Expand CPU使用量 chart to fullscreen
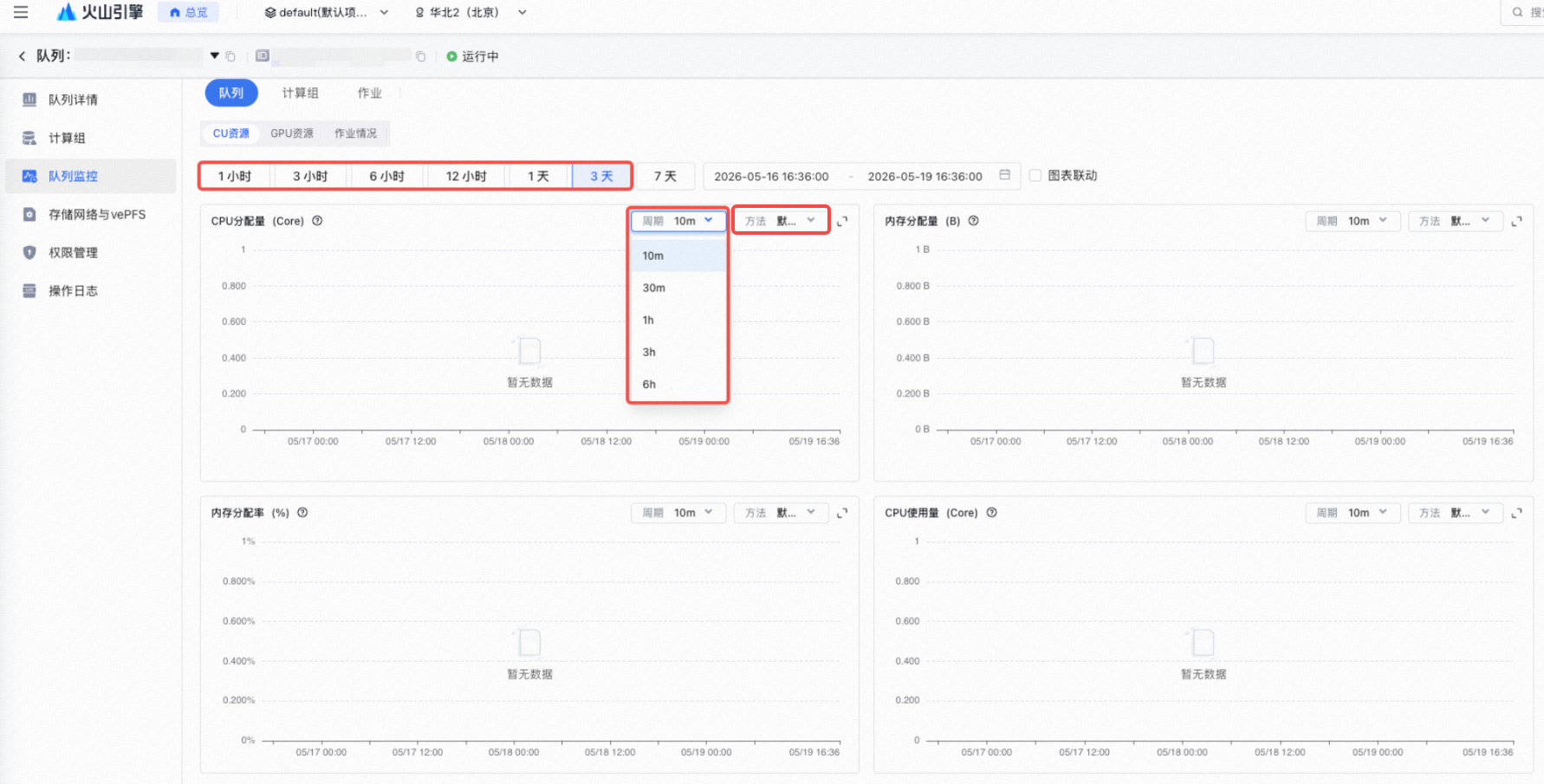 coord(1516,514)
